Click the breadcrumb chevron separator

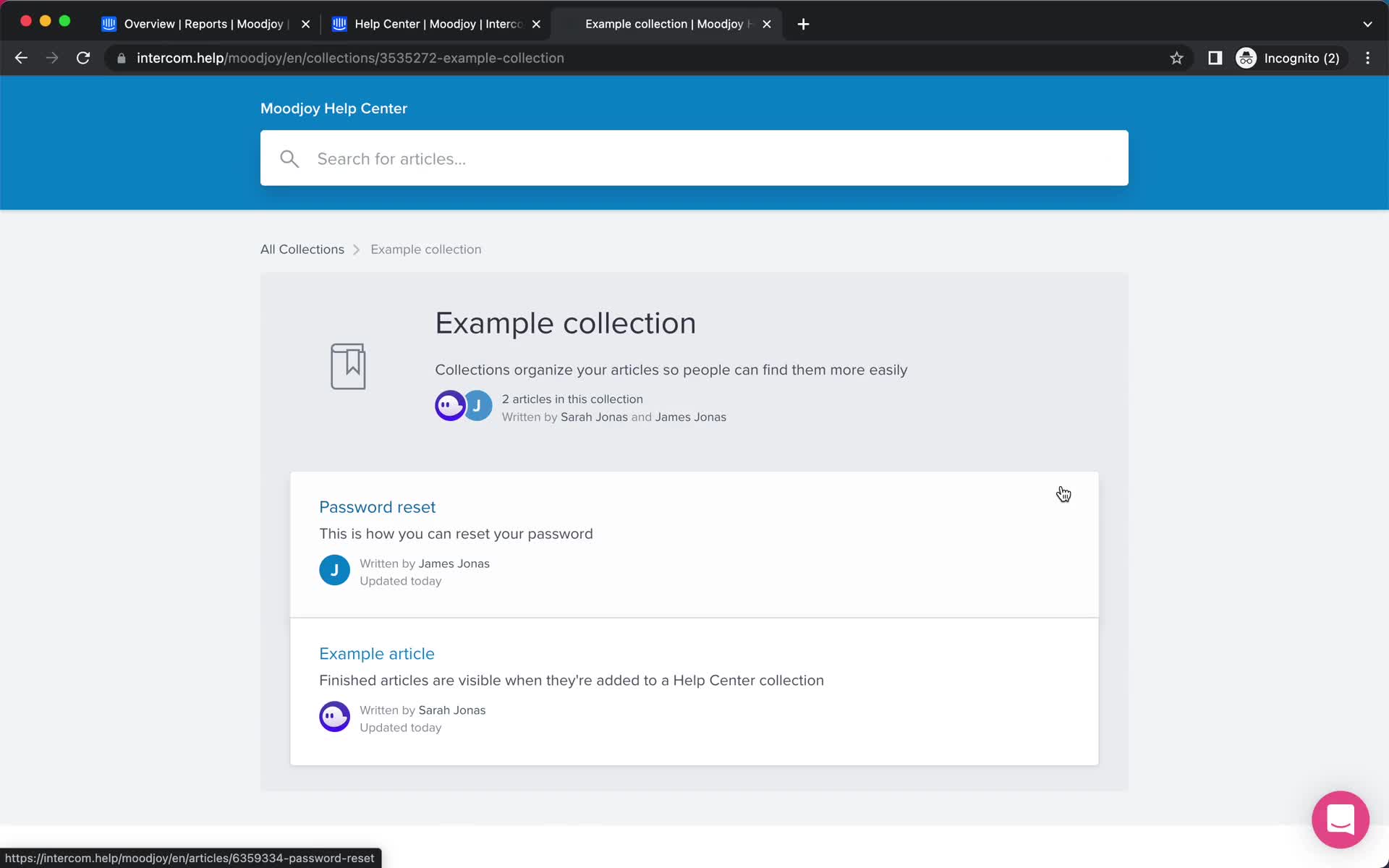coord(356,250)
